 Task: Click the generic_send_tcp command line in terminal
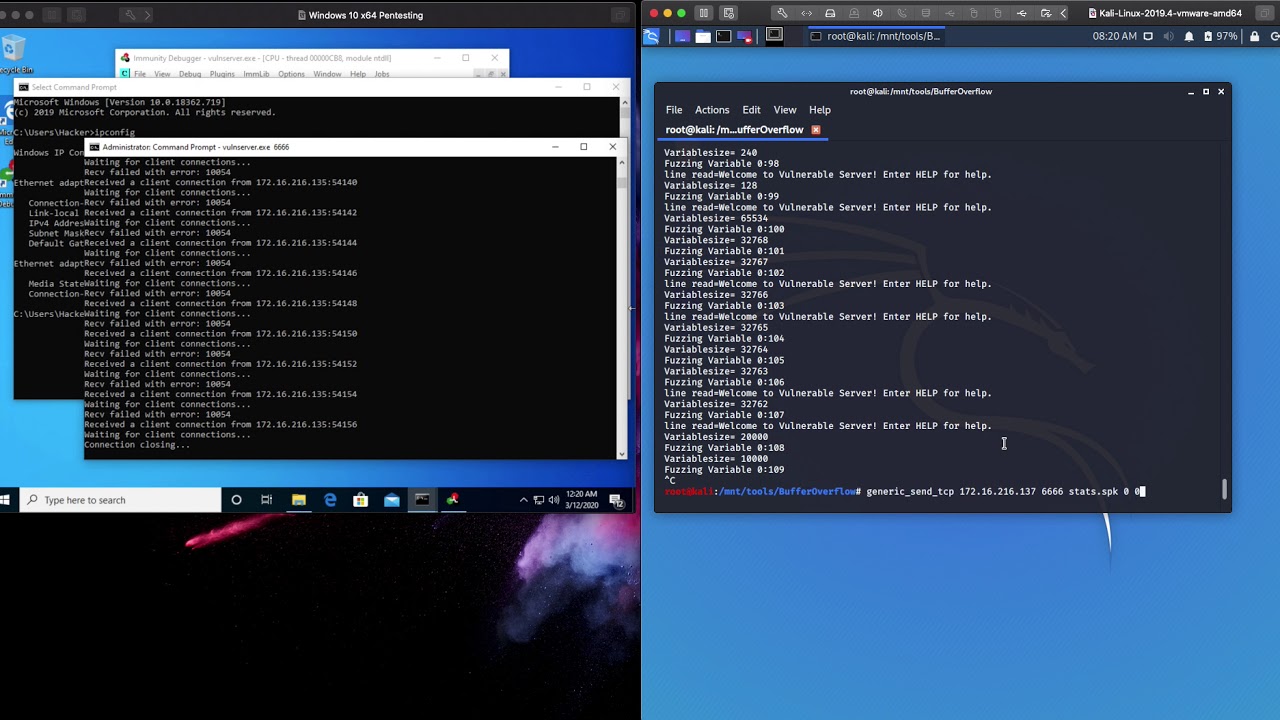pyautogui.click(x=1004, y=492)
